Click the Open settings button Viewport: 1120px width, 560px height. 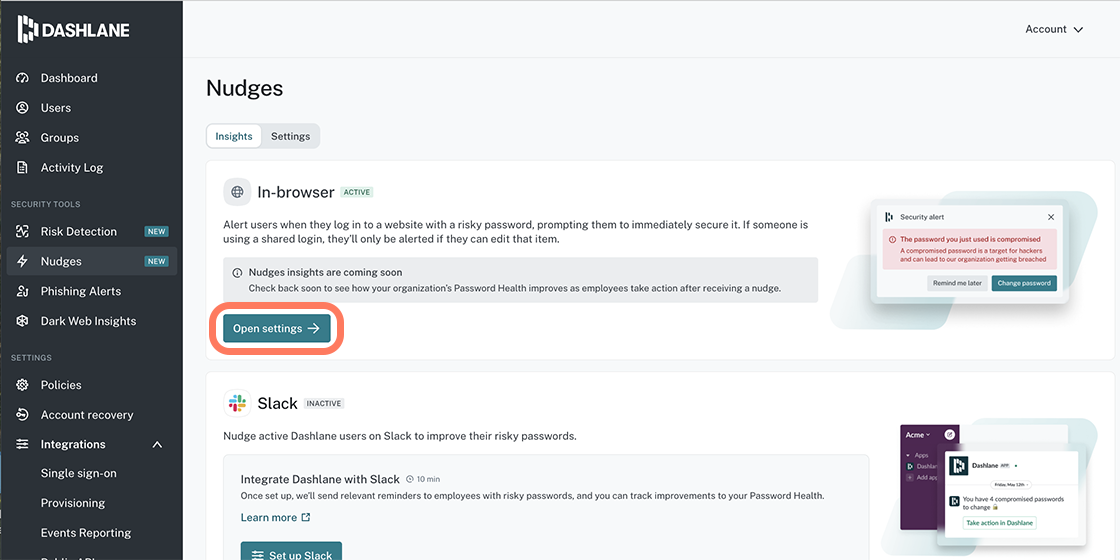(x=276, y=329)
